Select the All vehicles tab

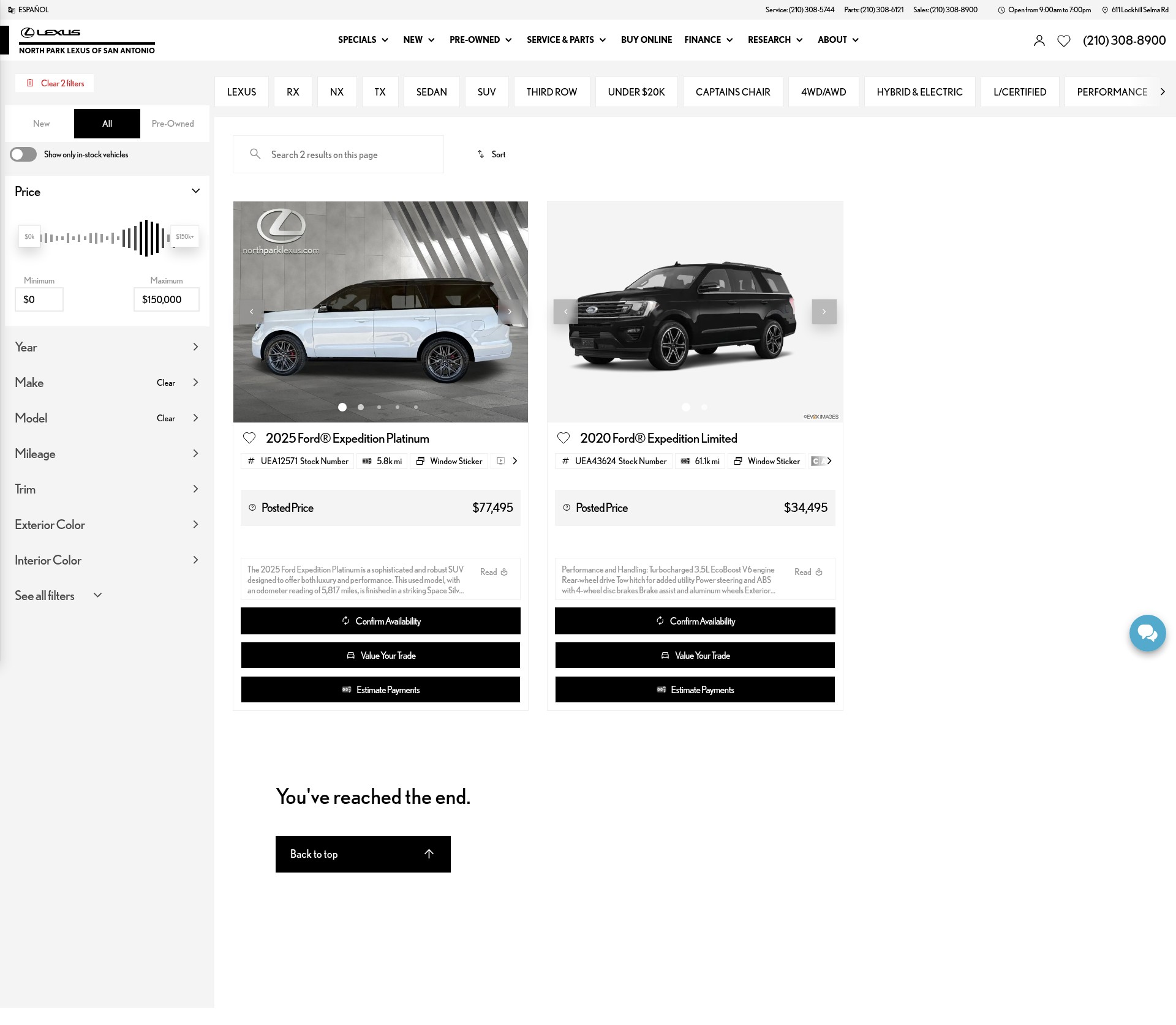click(x=107, y=124)
